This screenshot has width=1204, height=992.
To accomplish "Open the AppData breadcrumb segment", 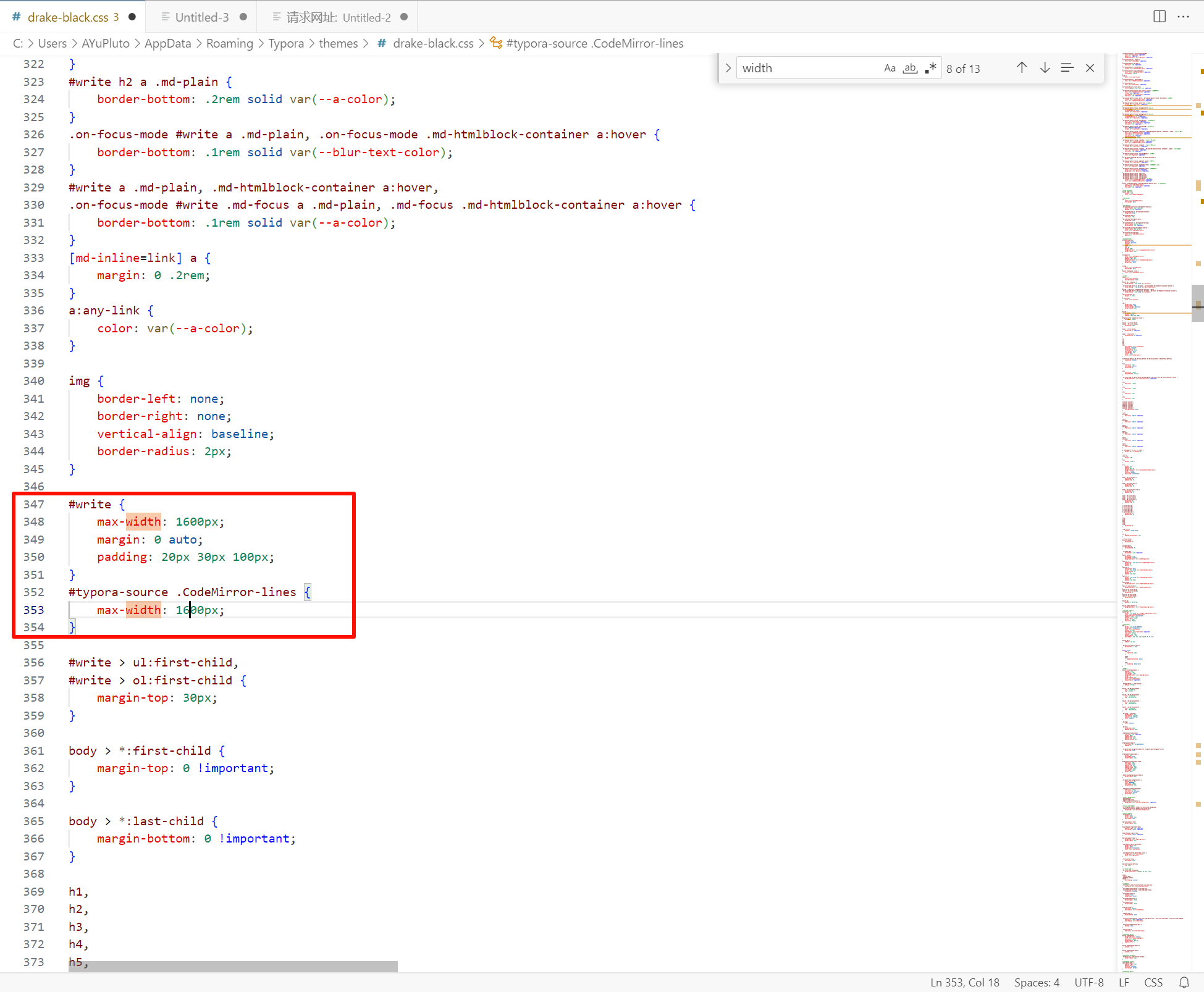I will point(167,43).
